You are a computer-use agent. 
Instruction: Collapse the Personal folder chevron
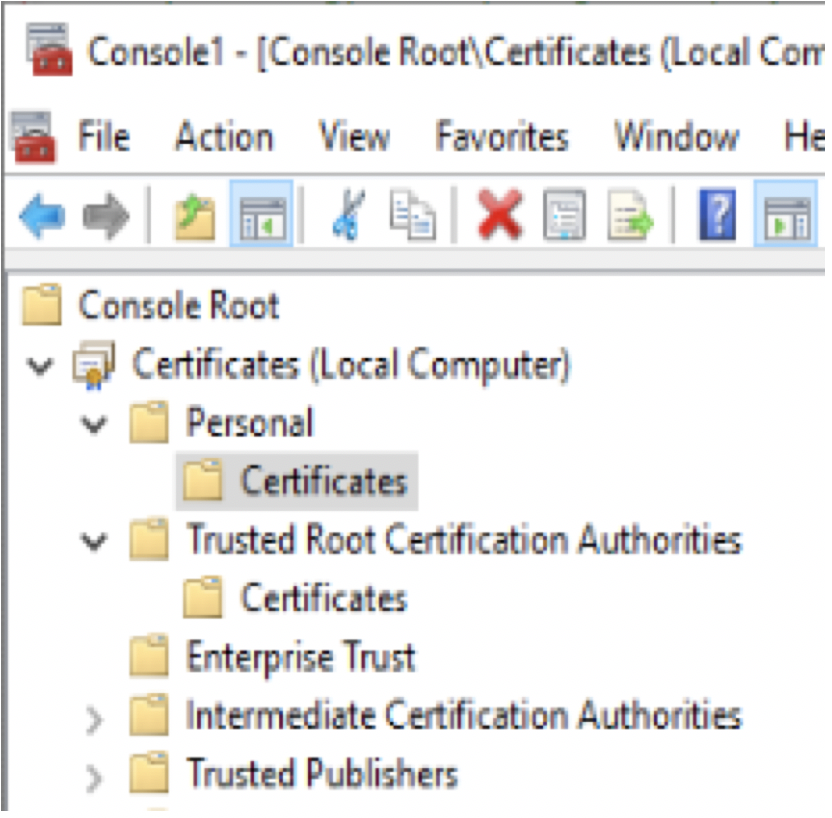[x=94, y=424]
